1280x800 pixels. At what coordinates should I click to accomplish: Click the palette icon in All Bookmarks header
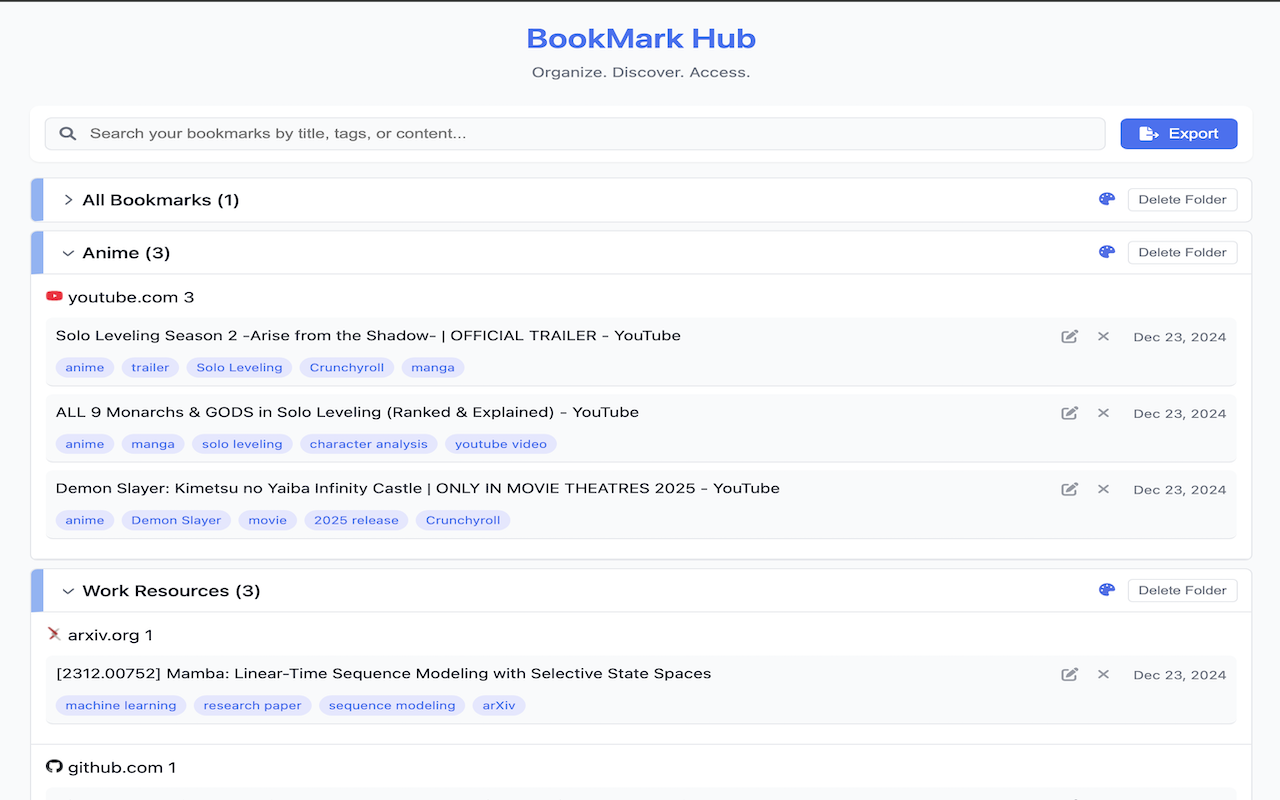pos(1106,199)
